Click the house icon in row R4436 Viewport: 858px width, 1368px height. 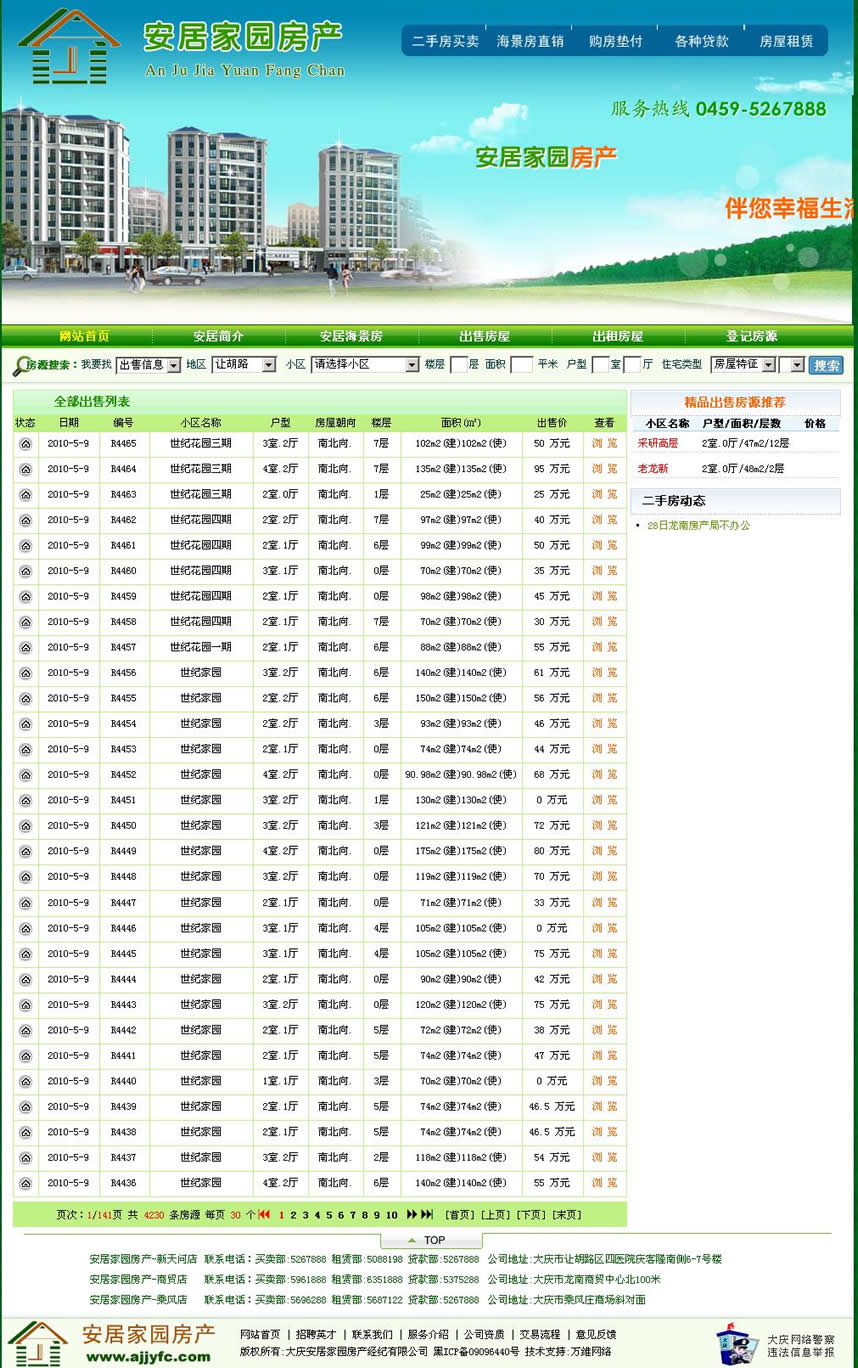coord(25,1183)
